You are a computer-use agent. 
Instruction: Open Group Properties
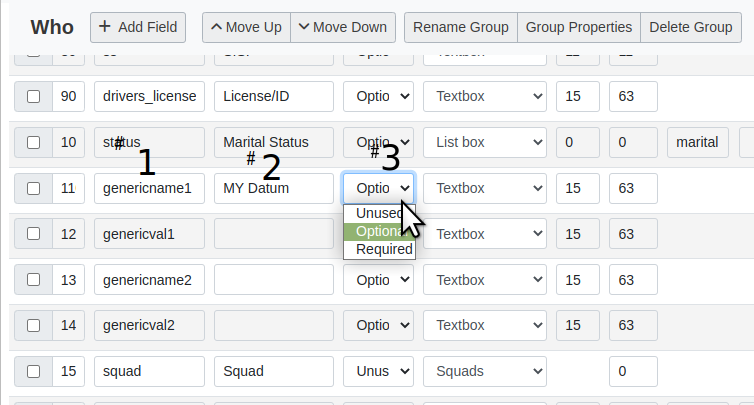click(x=578, y=27)
